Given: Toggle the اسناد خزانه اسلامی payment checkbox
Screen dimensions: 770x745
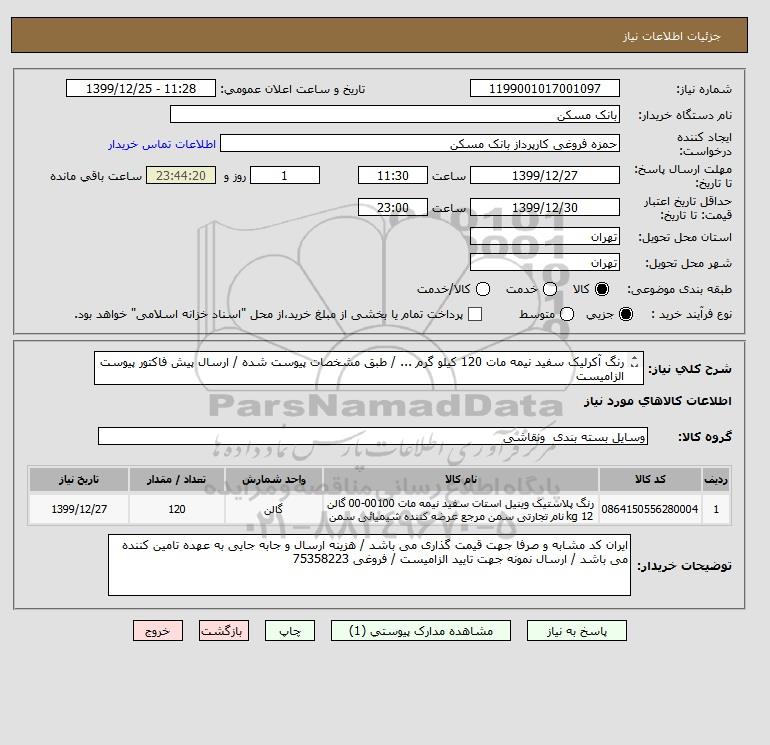Looking at the screenshot, I should pyautogui.click(x=475, y=314).
